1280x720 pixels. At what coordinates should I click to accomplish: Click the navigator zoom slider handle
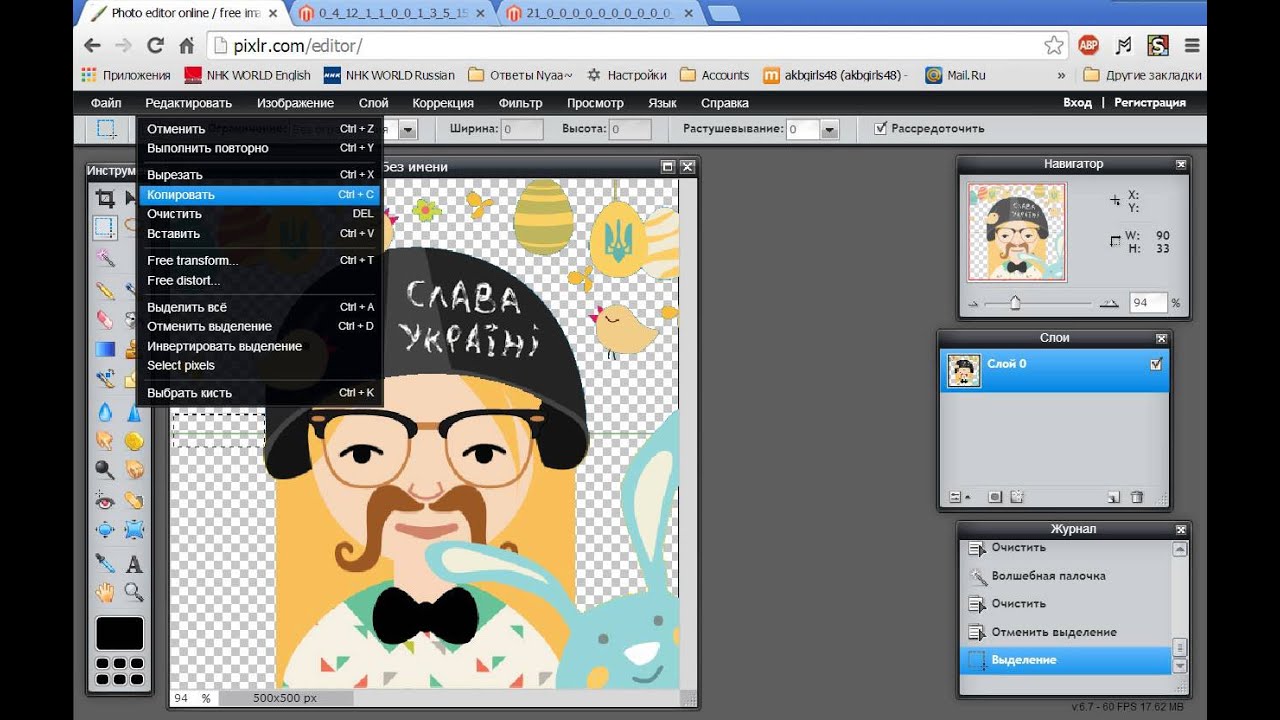[1015, 302]
